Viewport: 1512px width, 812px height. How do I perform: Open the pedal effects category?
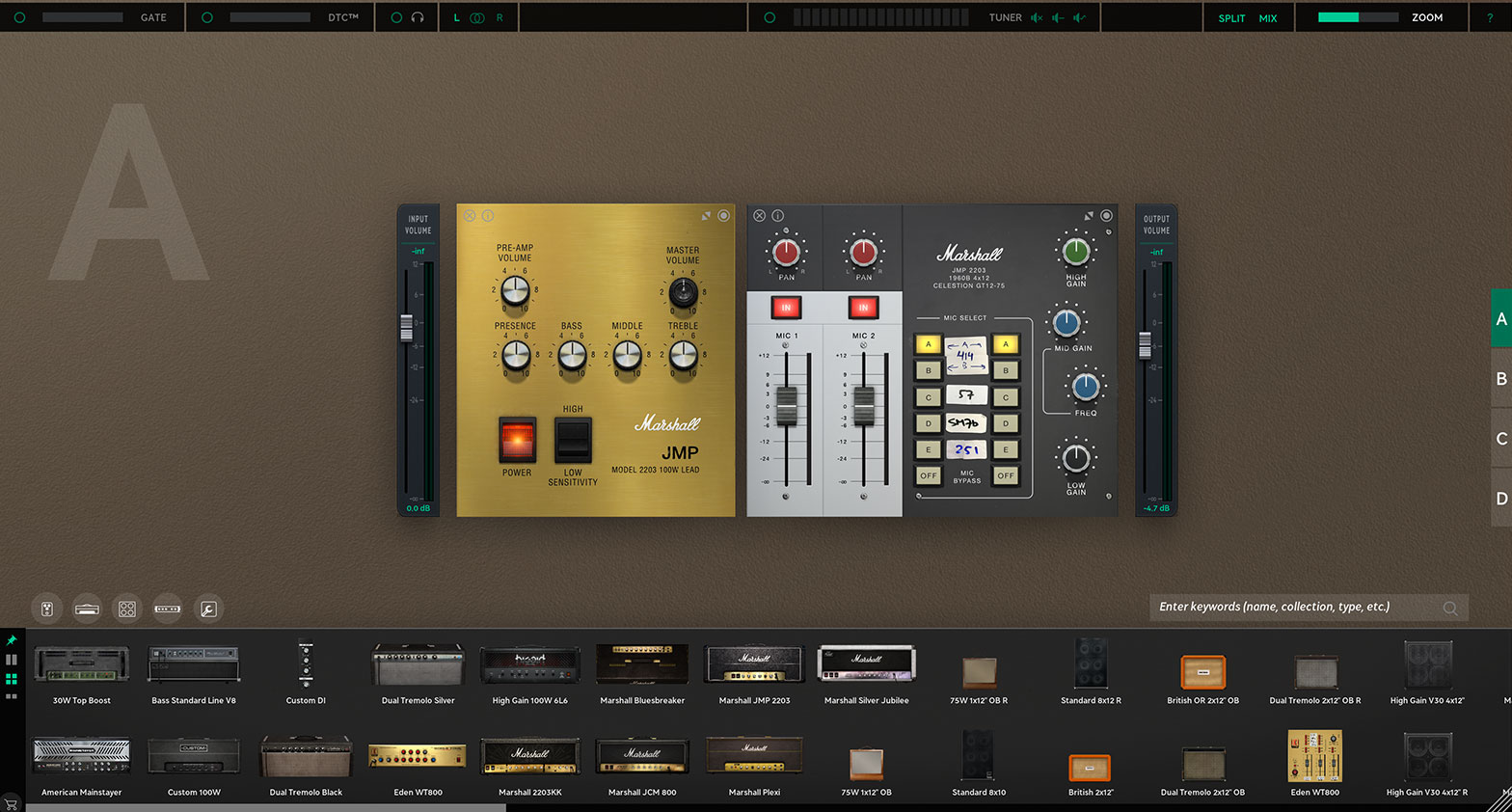coord(46,609)
